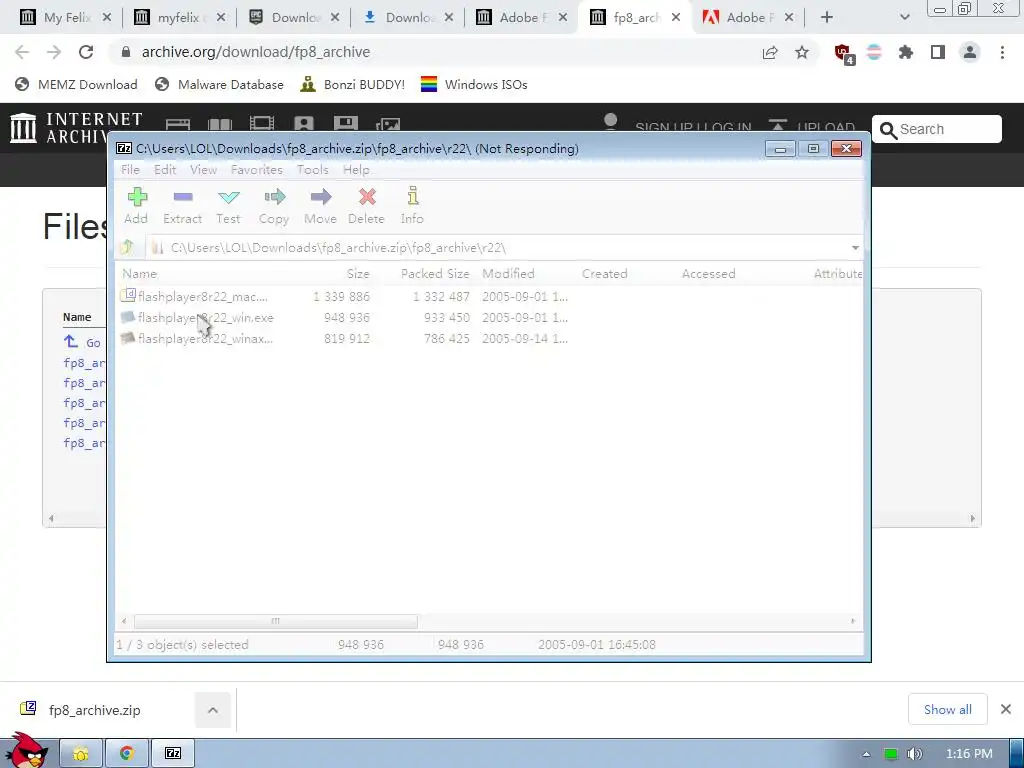Screen dimensions: 1024x768
Task: Click the volume speaker tray icon
Action: (914, 754)
